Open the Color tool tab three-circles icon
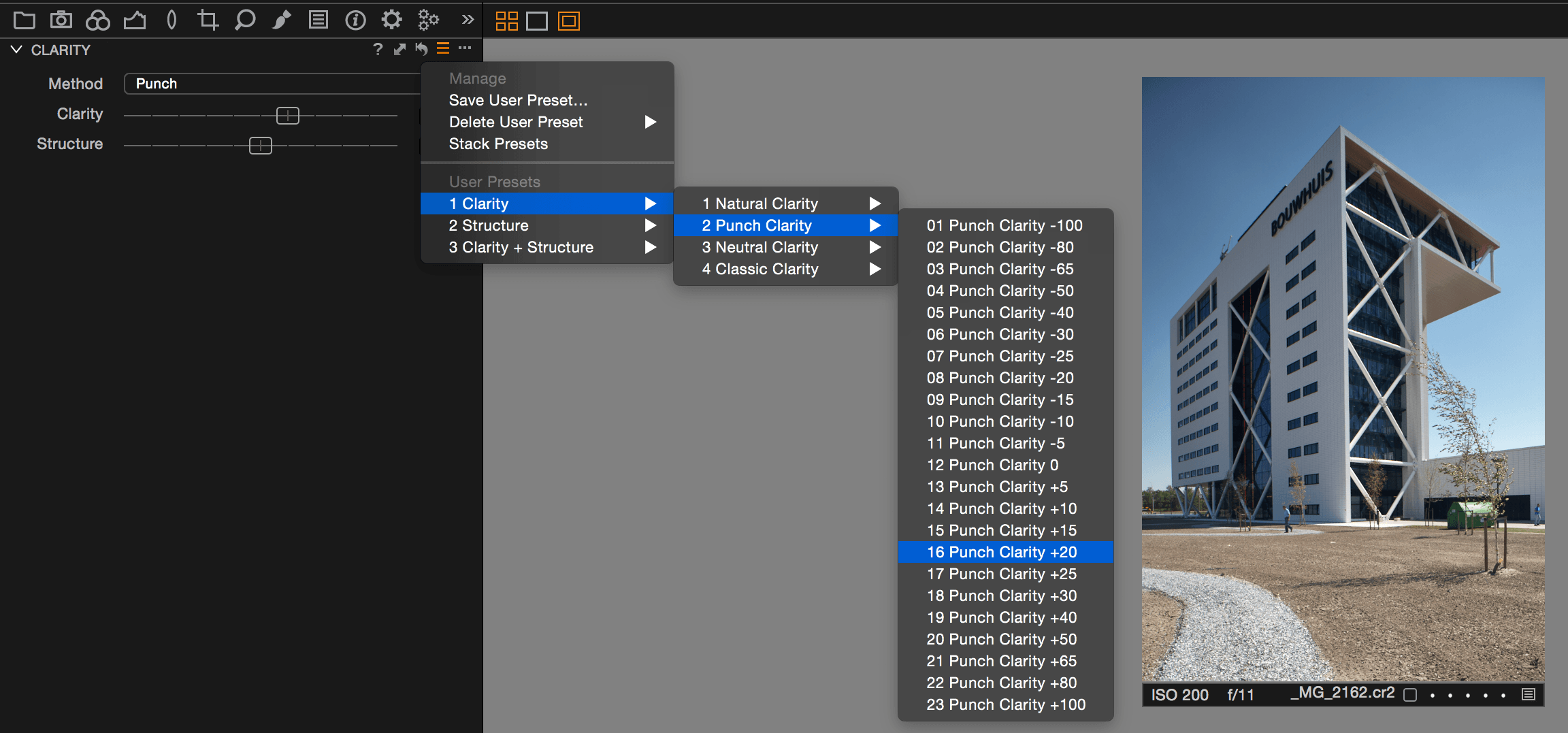1568x733 pixels. point(98,20)
